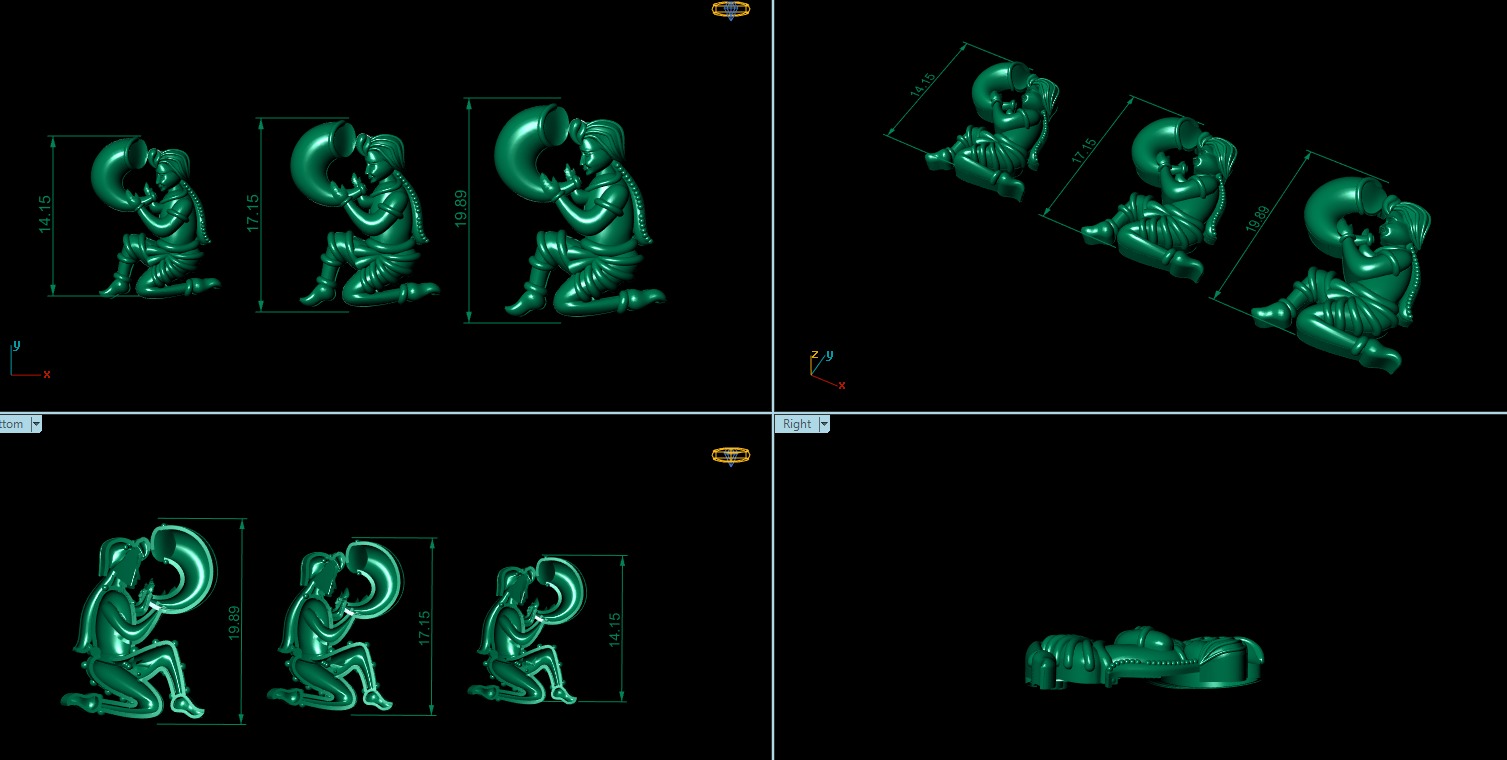Screen dimensions: 1507x760
Task: Select the 19.89 dimension in the Bottom viewport
Action: point(234,622)
